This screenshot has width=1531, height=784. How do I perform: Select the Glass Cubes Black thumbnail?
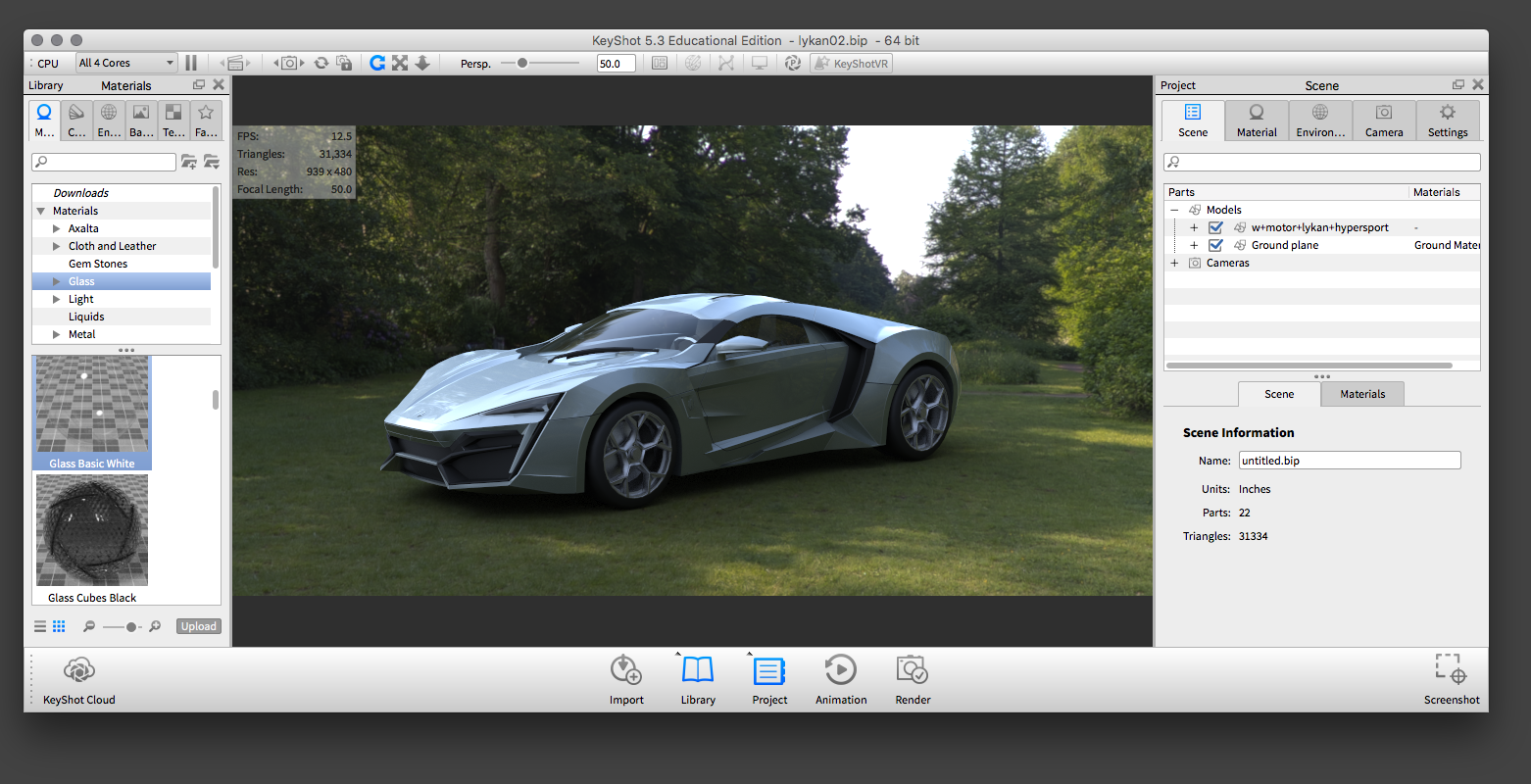click(x=92, y=531)
